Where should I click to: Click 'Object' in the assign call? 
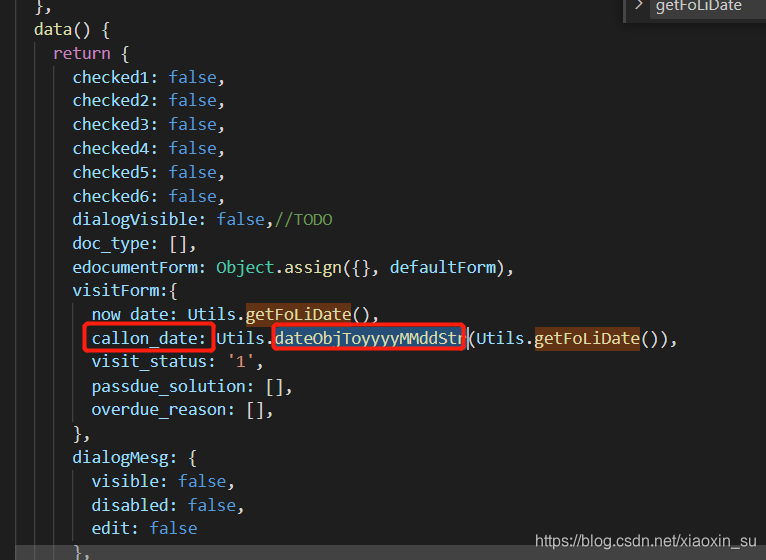(245, 268)
